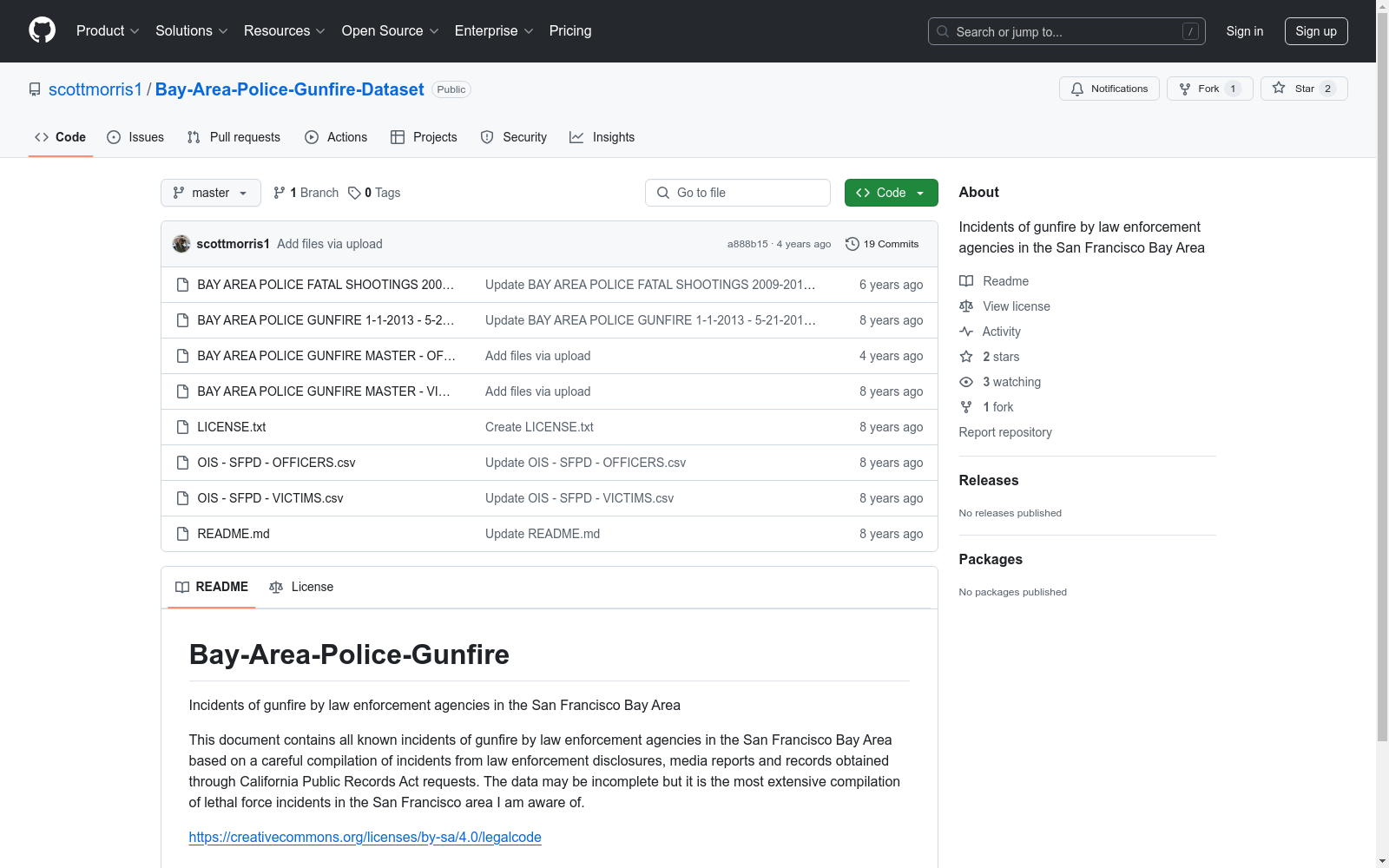Click the scottmorris1 avatar in commit bar
Viewport: 1389px width, 868px height.
(181, 244)
